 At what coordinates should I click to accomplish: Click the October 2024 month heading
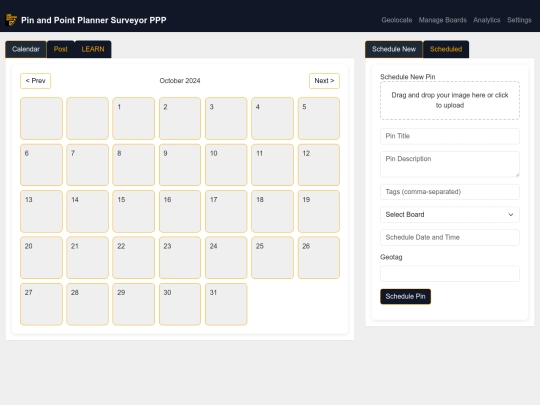pos(180,81)
